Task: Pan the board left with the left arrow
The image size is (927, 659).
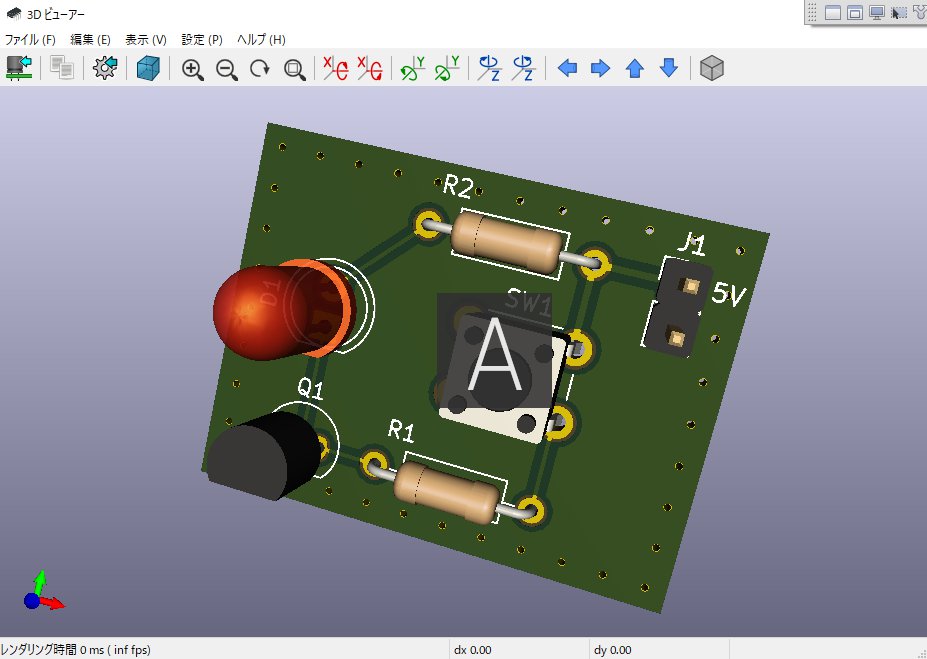Action: 567,68
